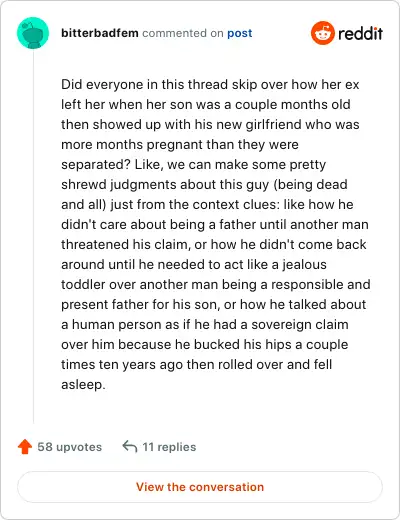Follow the blue "post" link
Viewport: 400px width, 520px height.
pyautogui.click(x=240, y=33)
